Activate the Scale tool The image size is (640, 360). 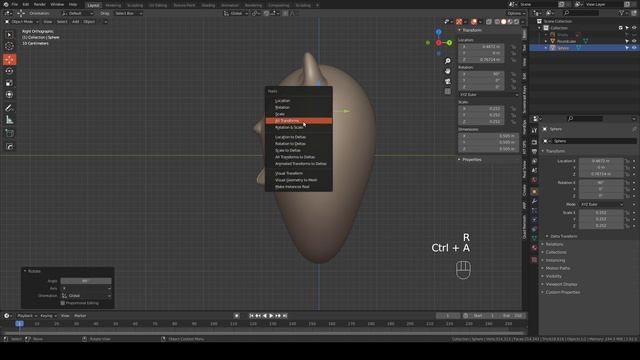click(9, 83)
